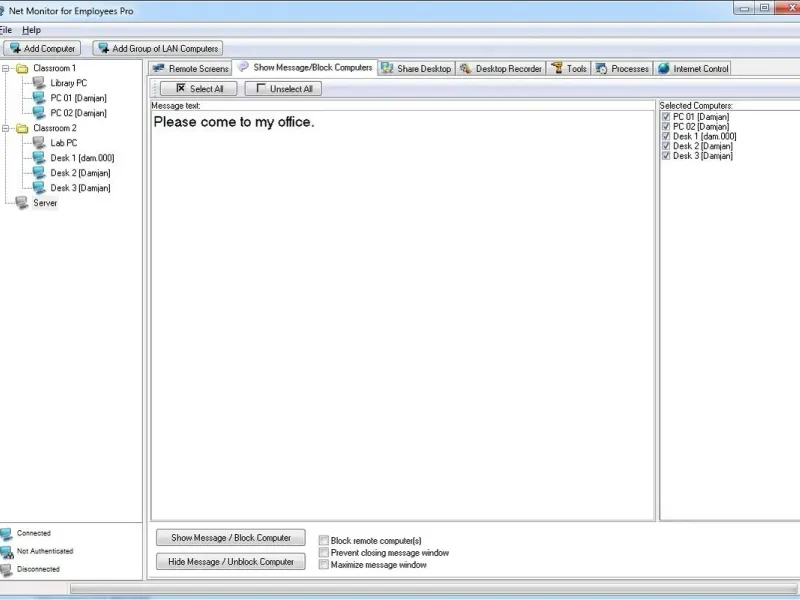Click the PC 01 [Damjan] monitor icon
Screen dimensions: 800x600
(39, 97)
